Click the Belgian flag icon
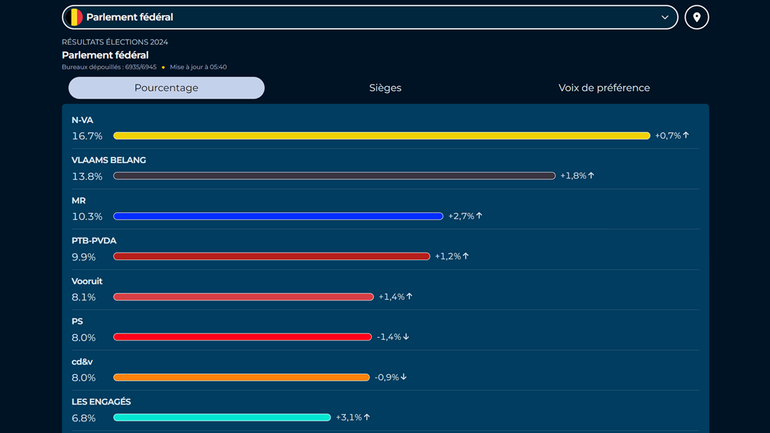Viewport: 770px width, 433px height. point(75,17)
